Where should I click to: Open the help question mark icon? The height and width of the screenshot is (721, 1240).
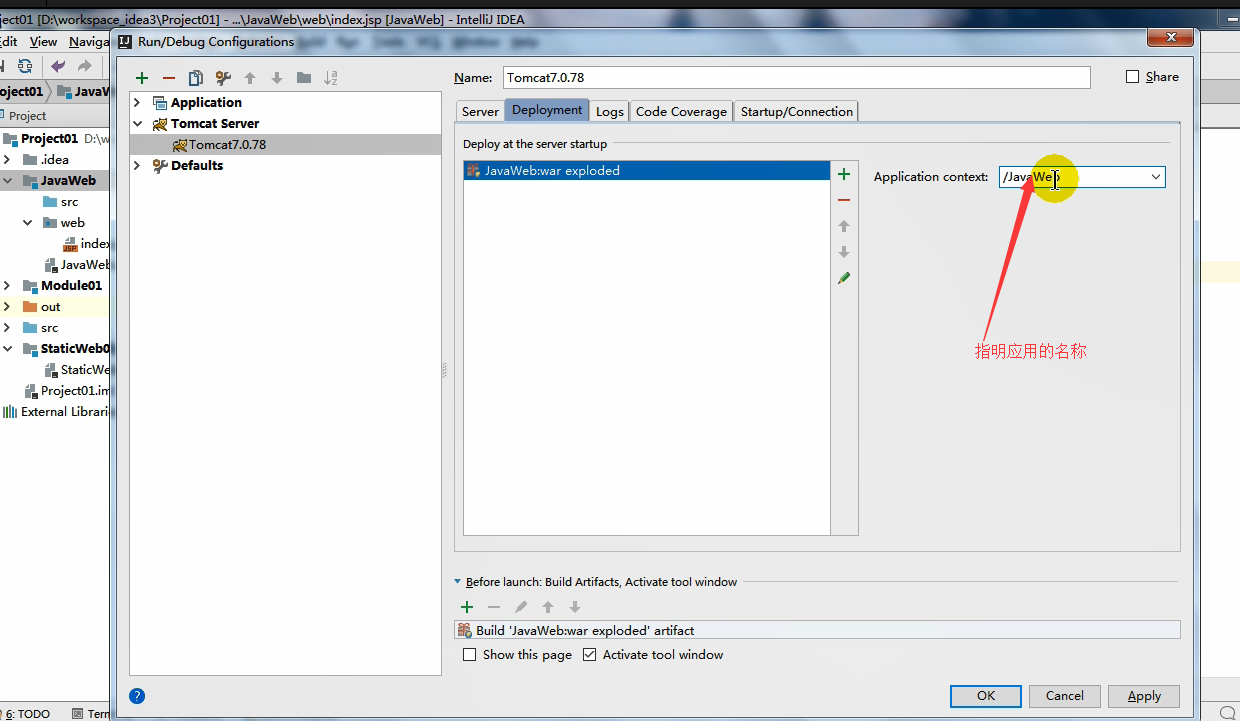coord(137,696)
